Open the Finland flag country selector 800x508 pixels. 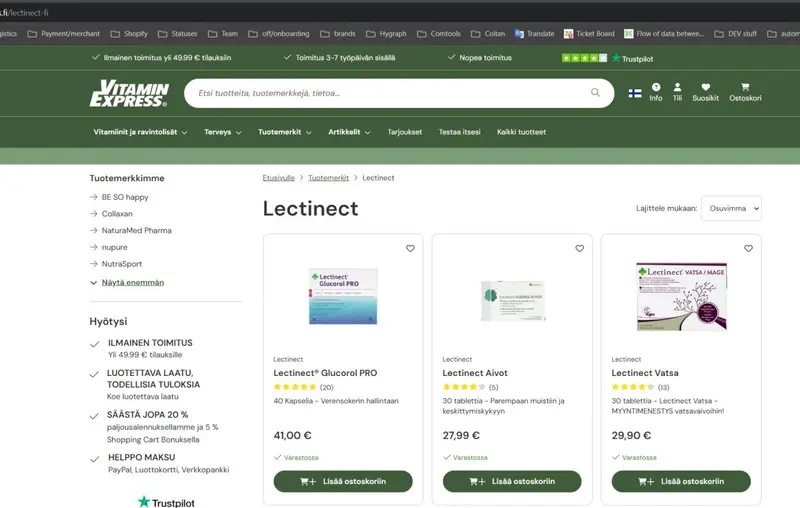[635, 93]
